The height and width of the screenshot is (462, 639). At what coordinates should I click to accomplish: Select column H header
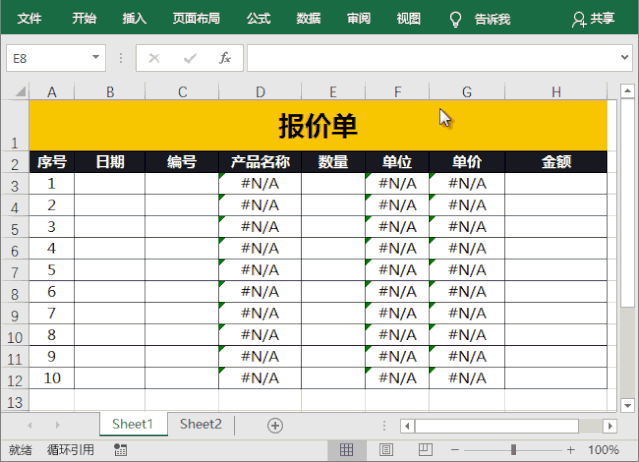556,92
